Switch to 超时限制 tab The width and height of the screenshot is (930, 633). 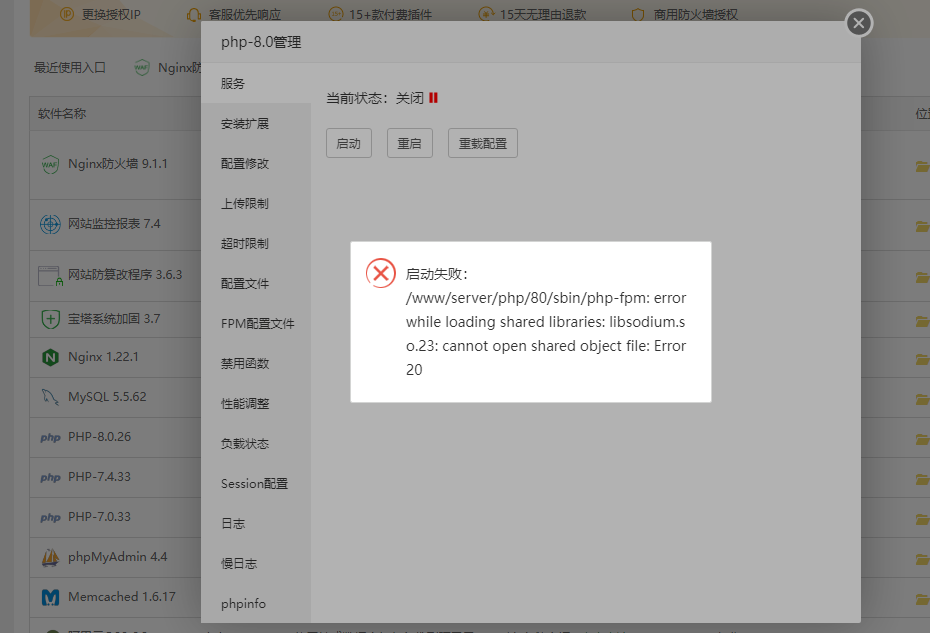[256, 243]
